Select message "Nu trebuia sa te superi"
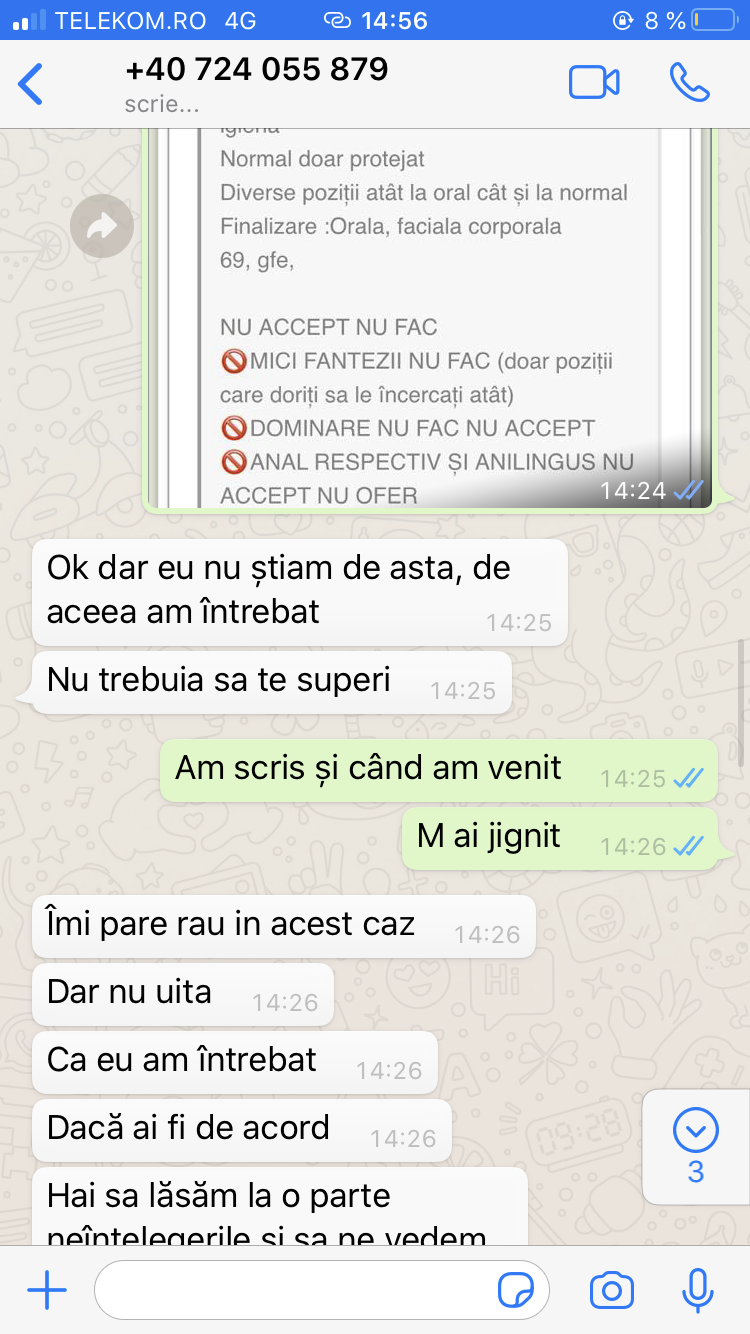Image resolution: width=750 pixels, height=1334 pixels. coord(272,683)
